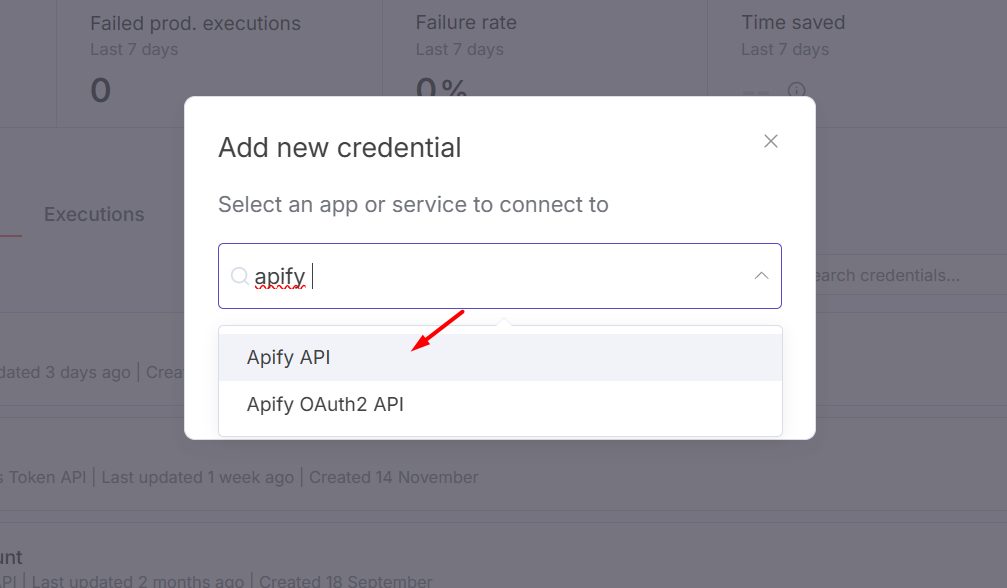Switch to the Executions tab
Viewport: 1007px width, 588px height.
(x=93, y=214)
